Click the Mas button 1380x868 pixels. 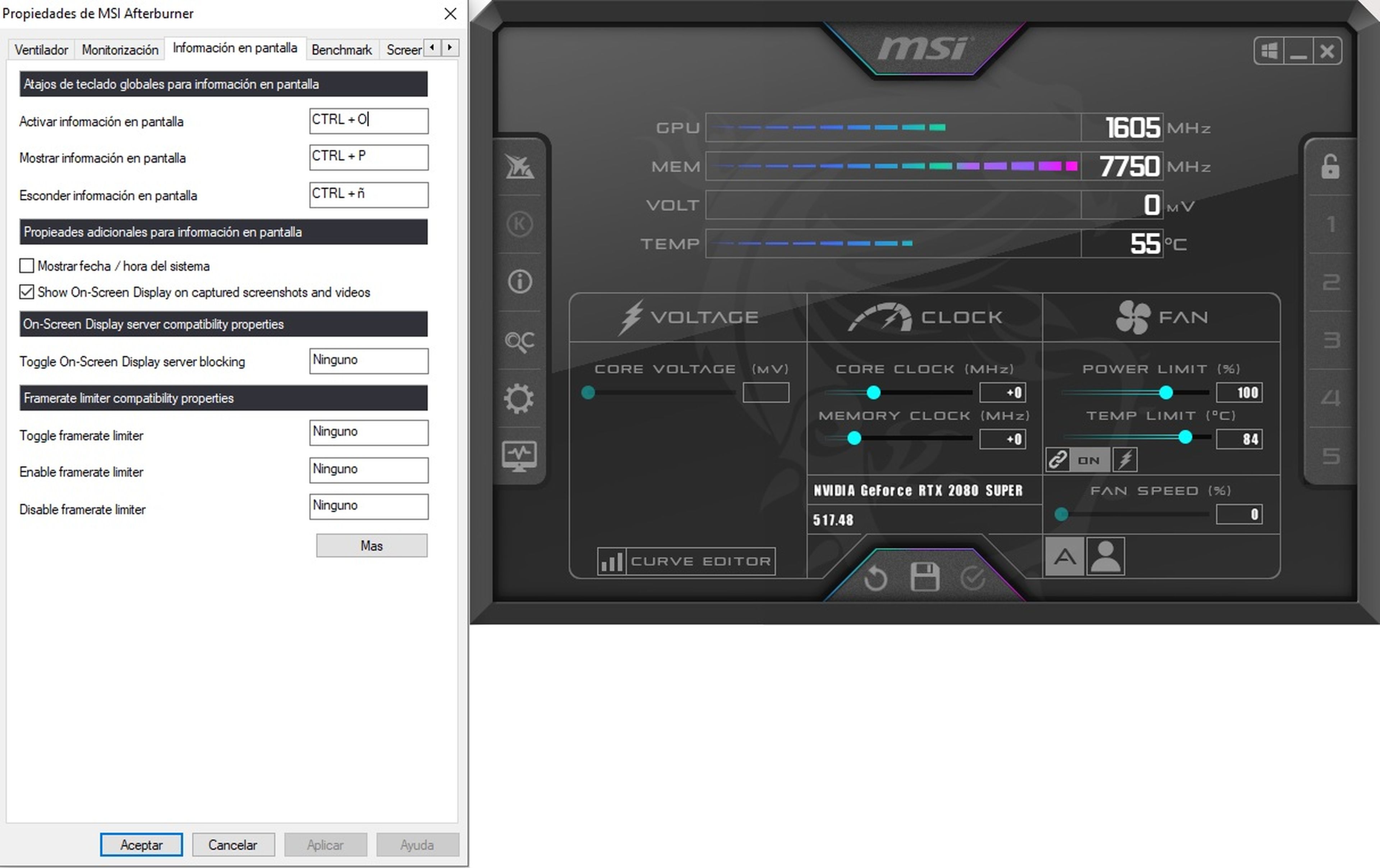coord(371,545)
